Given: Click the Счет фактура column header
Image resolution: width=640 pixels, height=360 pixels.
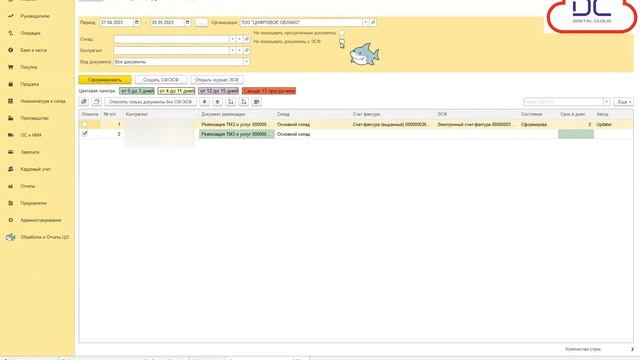Looking at the screenshot, I should point(393,114).
